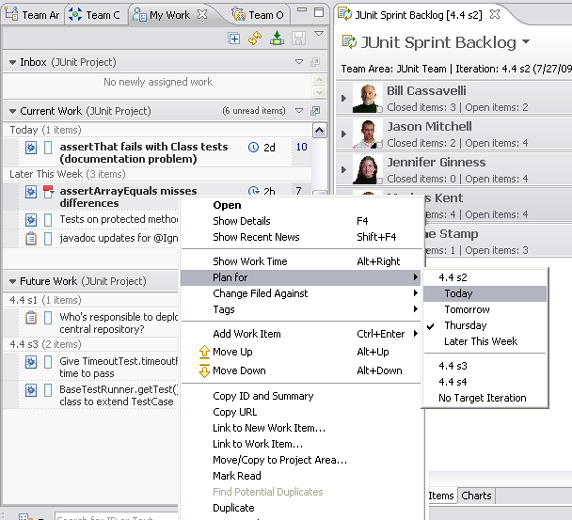Click the green download arrow toolbar icon
The width and height of the screenshot is (572, 520).
277,38
